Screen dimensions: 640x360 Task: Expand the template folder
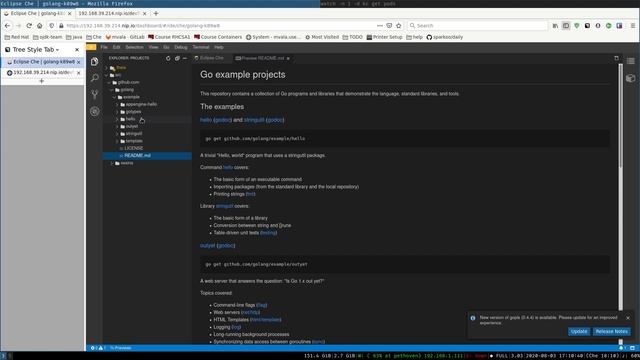[117, 141]
